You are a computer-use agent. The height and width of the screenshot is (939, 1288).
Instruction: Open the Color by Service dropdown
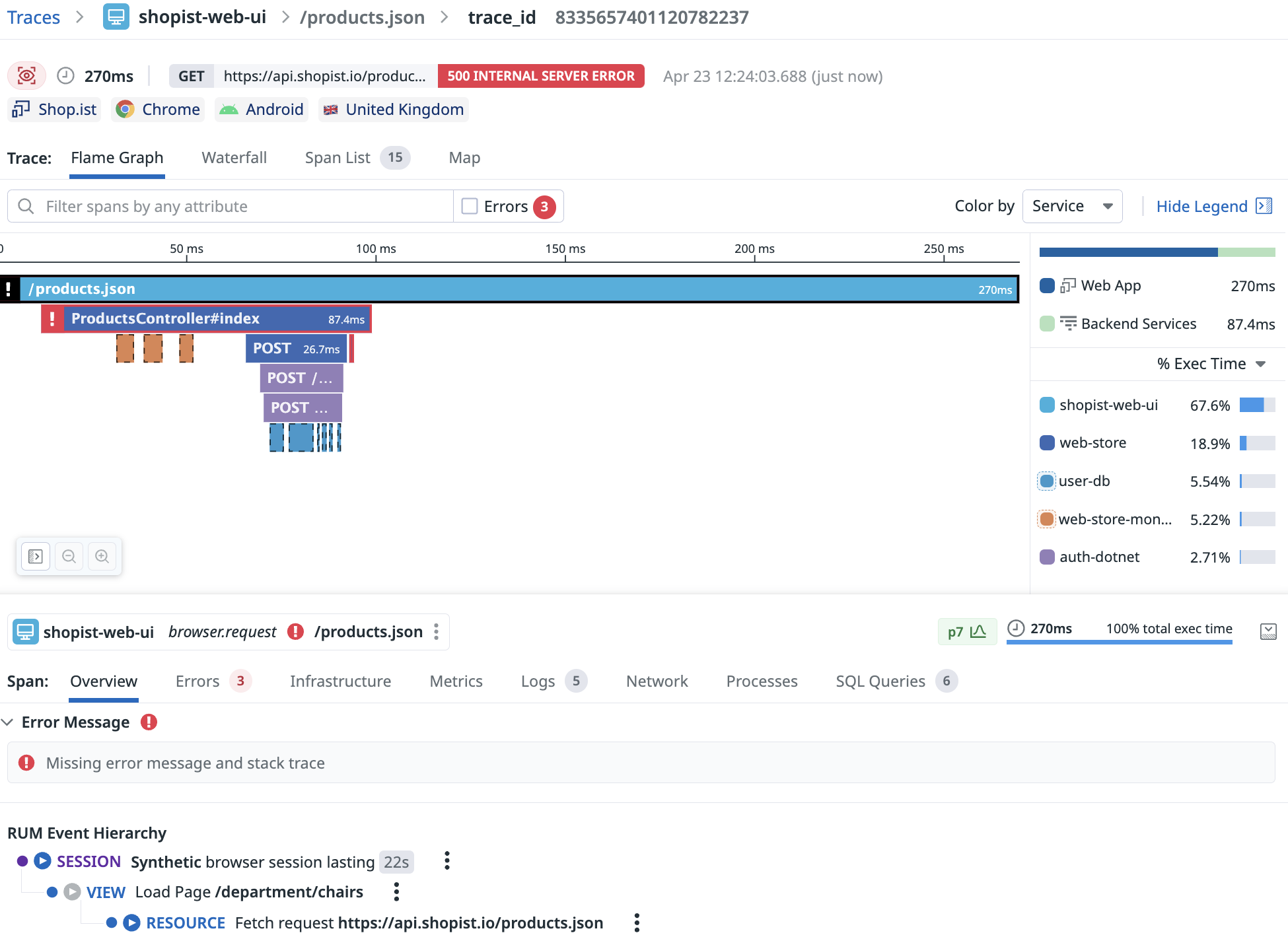click(1071, 207)
